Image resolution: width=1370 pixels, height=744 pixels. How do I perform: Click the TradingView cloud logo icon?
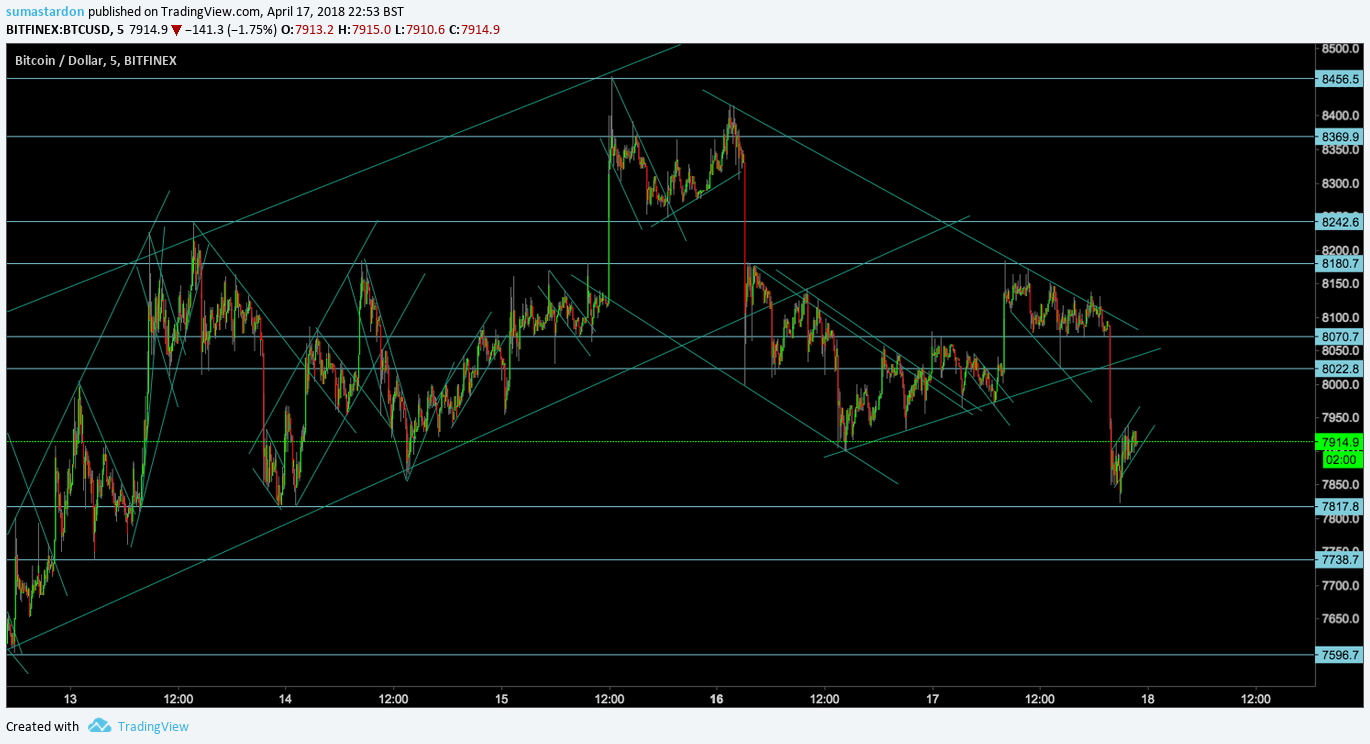click(99, 726)
